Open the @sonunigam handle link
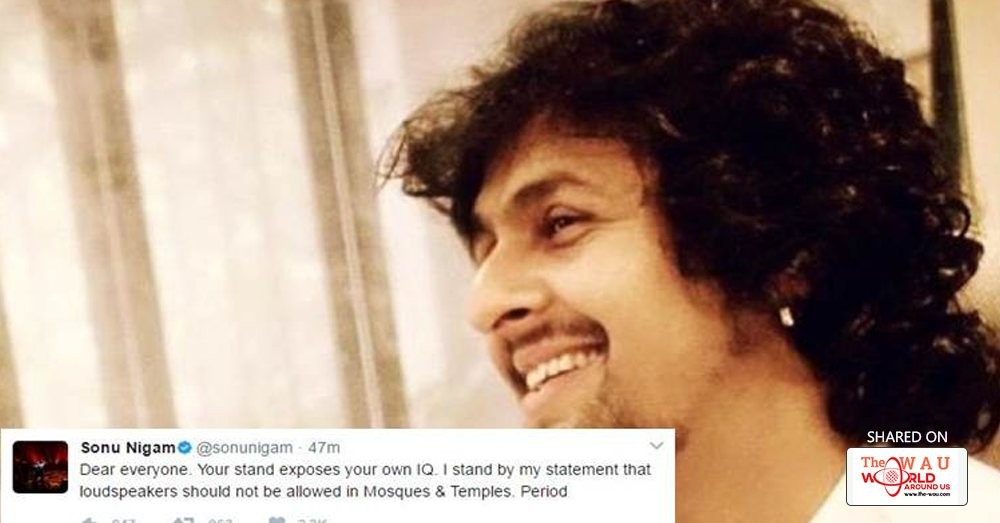This screenshot has width=1000, height=523. pos(244,448)
